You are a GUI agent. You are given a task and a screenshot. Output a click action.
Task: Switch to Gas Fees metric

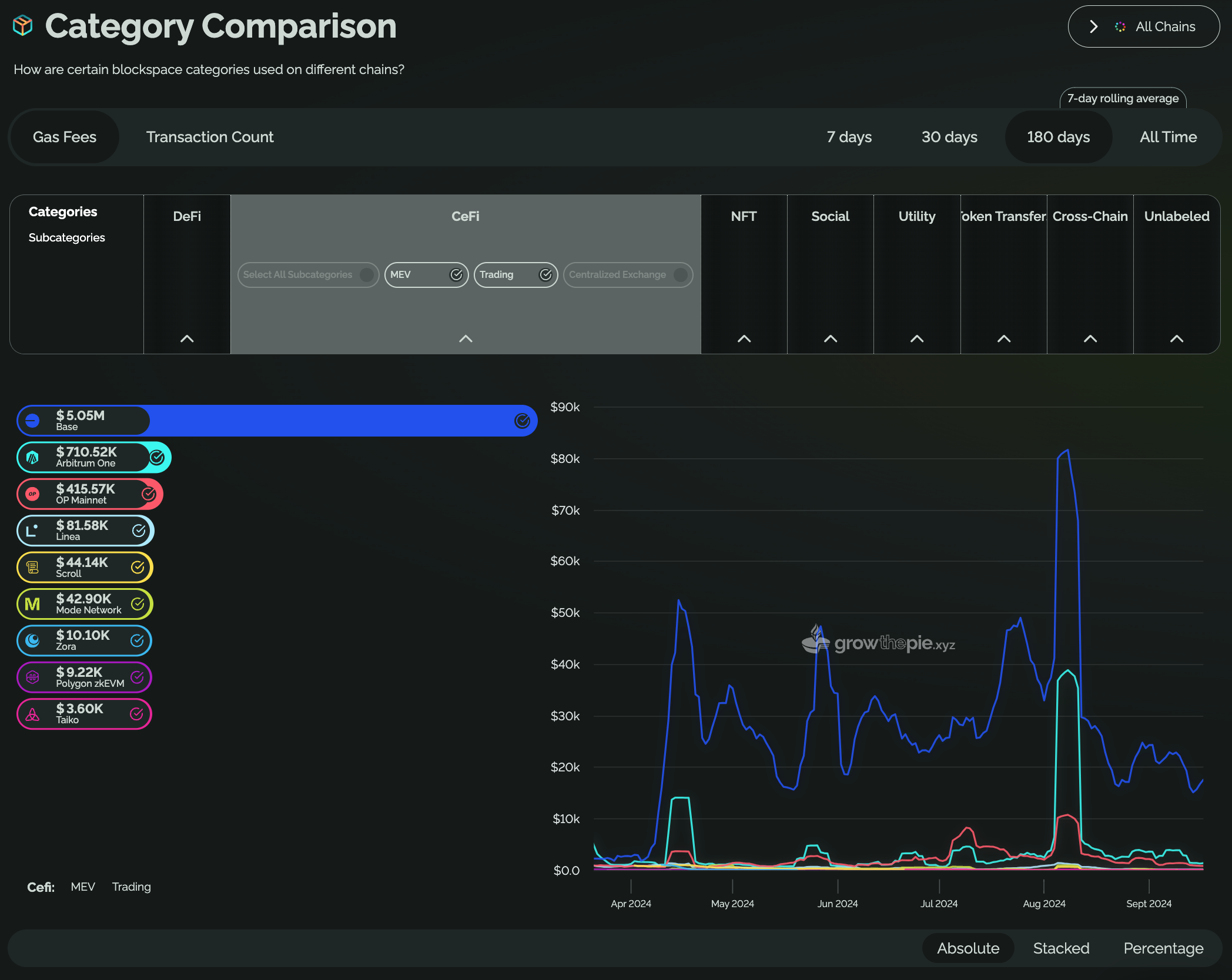65,137
